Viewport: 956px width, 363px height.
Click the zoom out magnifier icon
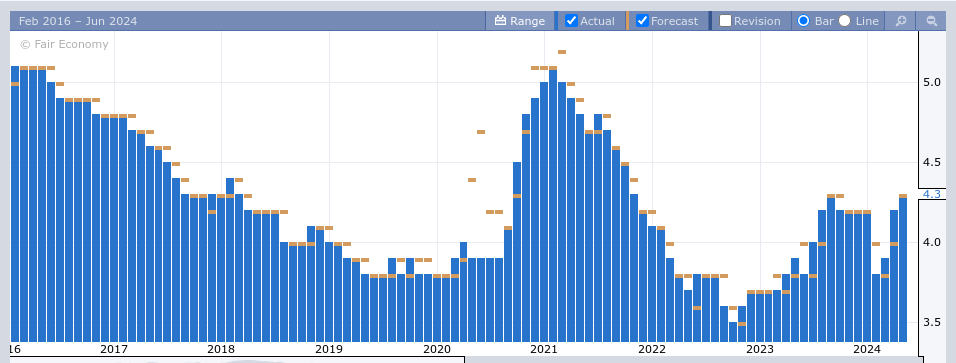pyautogui.click(x=932, y=21)
